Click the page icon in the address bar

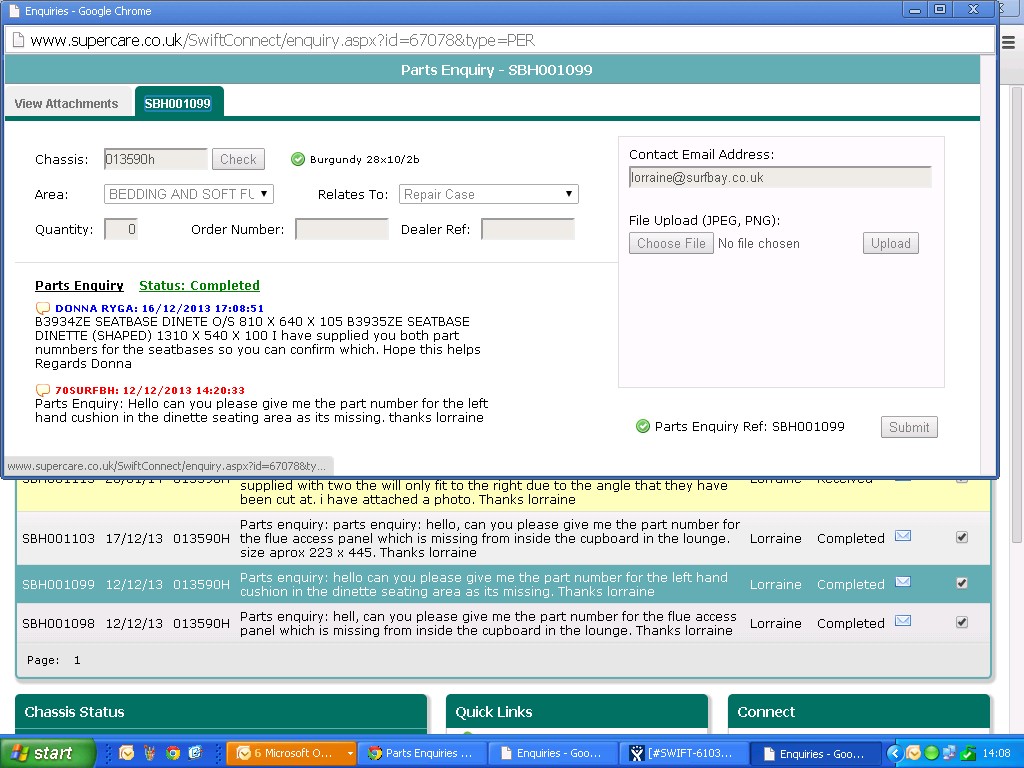pos(18,40)
